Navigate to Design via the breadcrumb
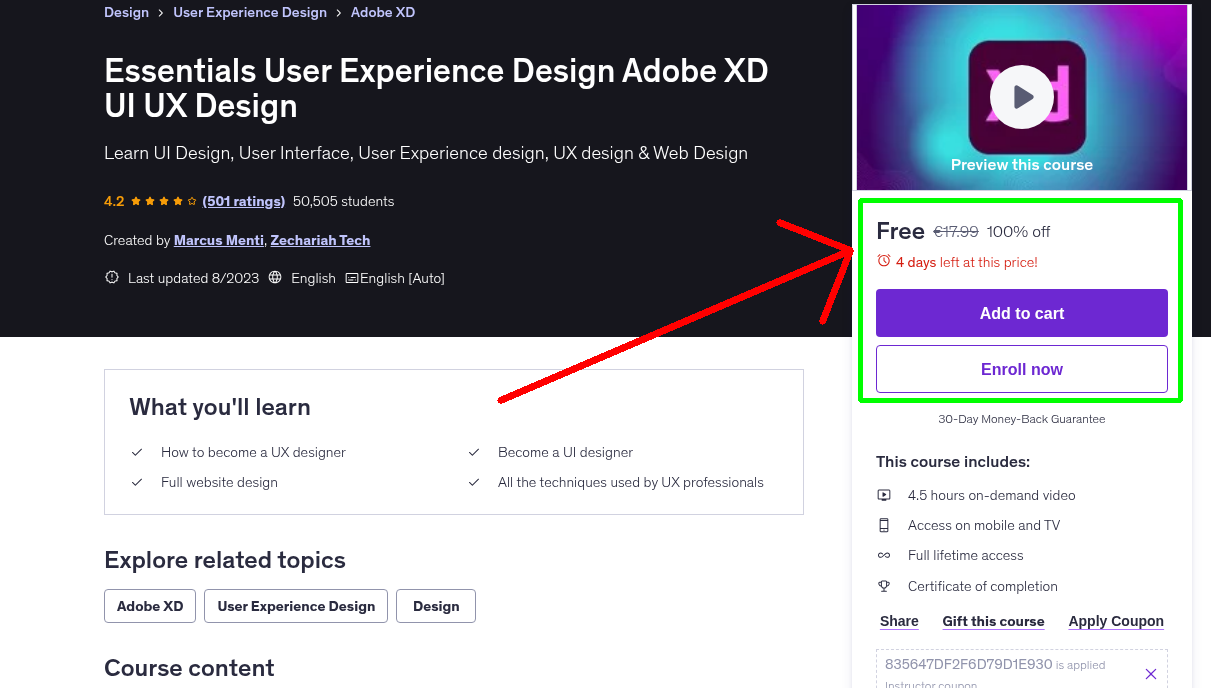Viewport: 1211px width, 688px height. pos(126,12)
